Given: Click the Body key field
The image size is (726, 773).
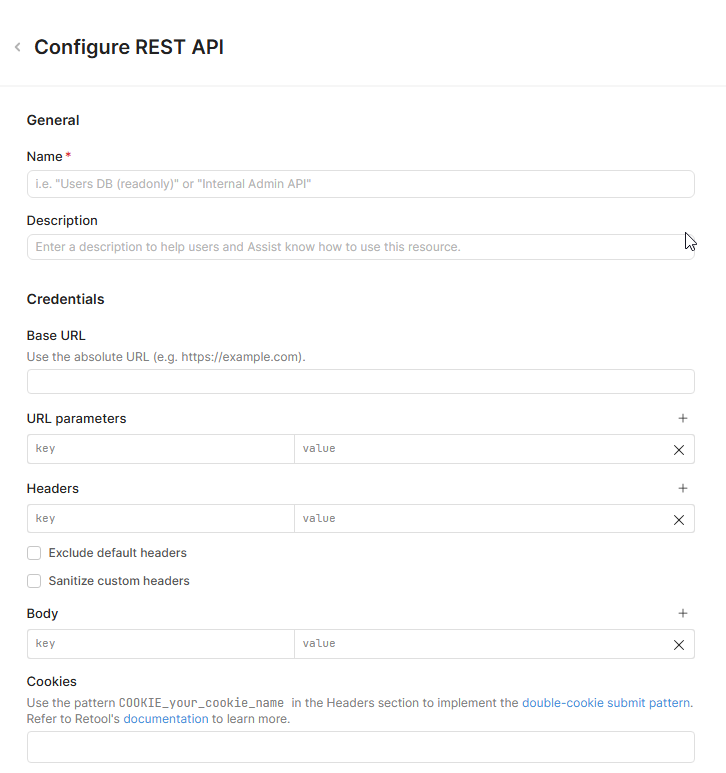Looking at the screenshot, I should coord(160,644).
